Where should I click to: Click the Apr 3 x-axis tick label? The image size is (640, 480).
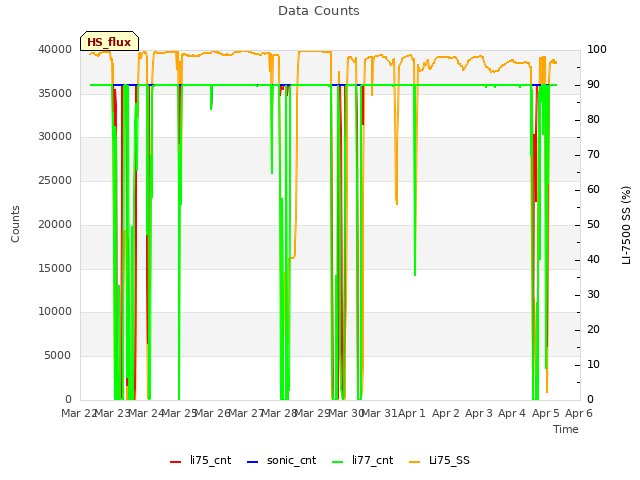coord(479,413)
